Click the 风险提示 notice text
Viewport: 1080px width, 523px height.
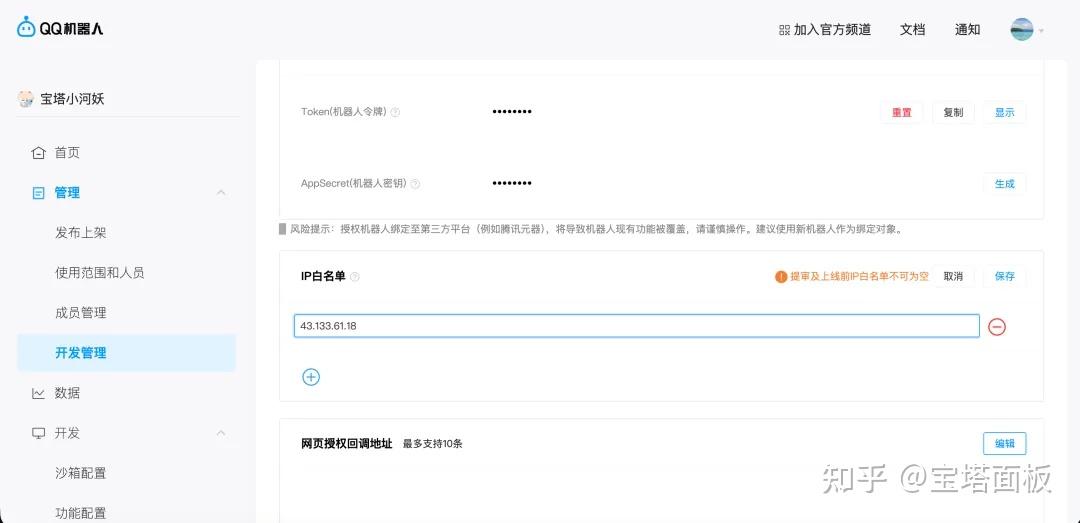click(596, 229)
